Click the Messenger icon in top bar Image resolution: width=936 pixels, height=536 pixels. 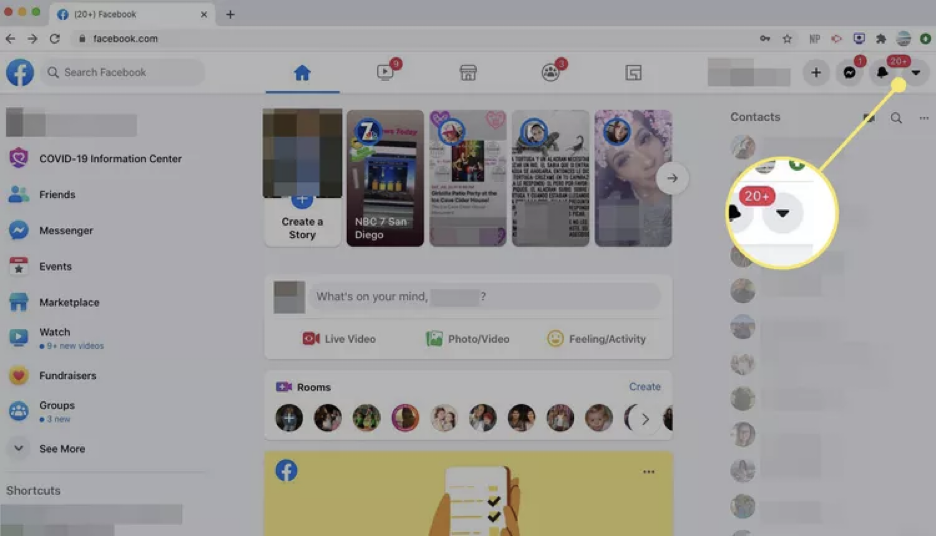849,73
